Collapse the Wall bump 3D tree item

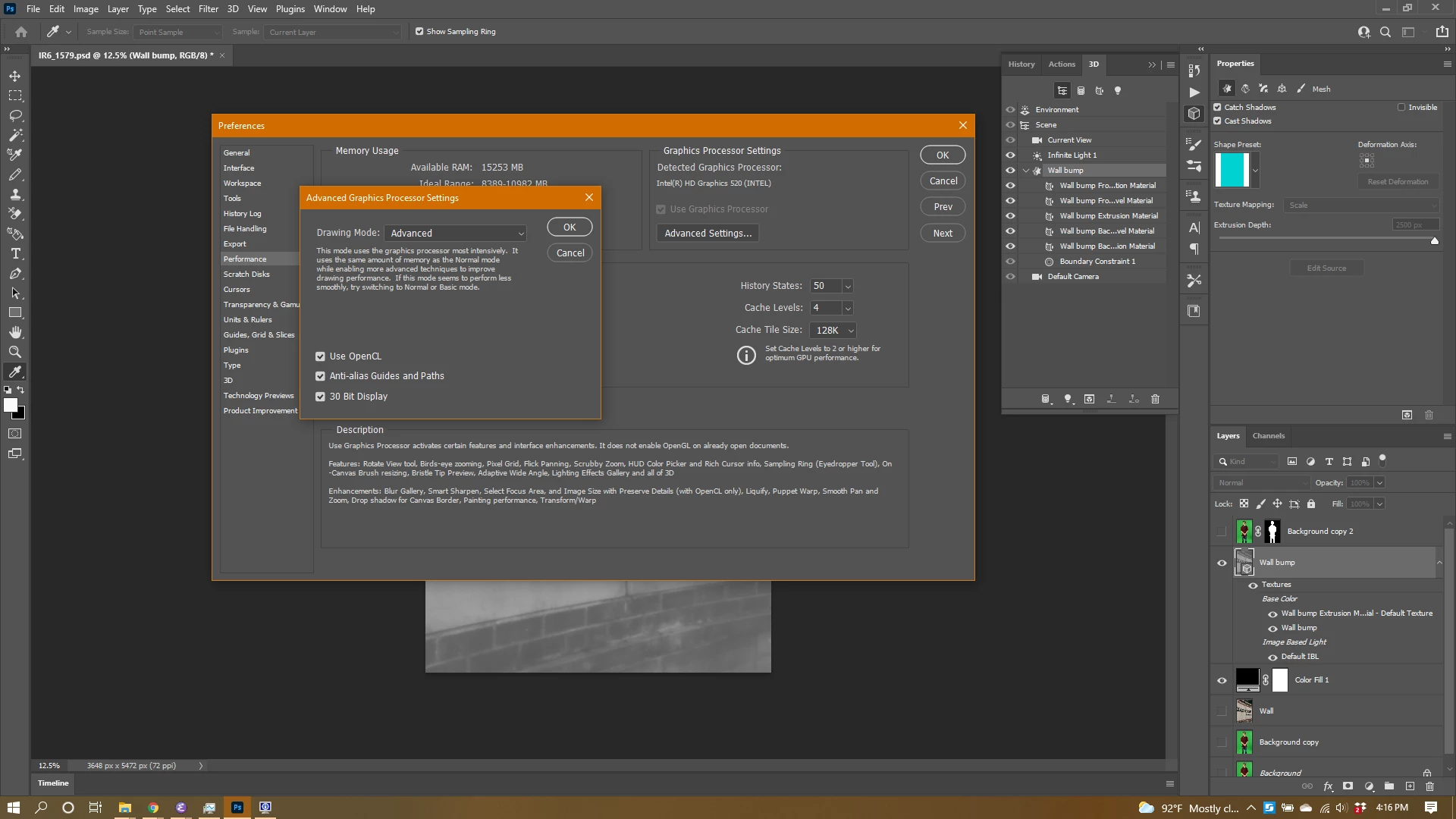click(1026, 171)
